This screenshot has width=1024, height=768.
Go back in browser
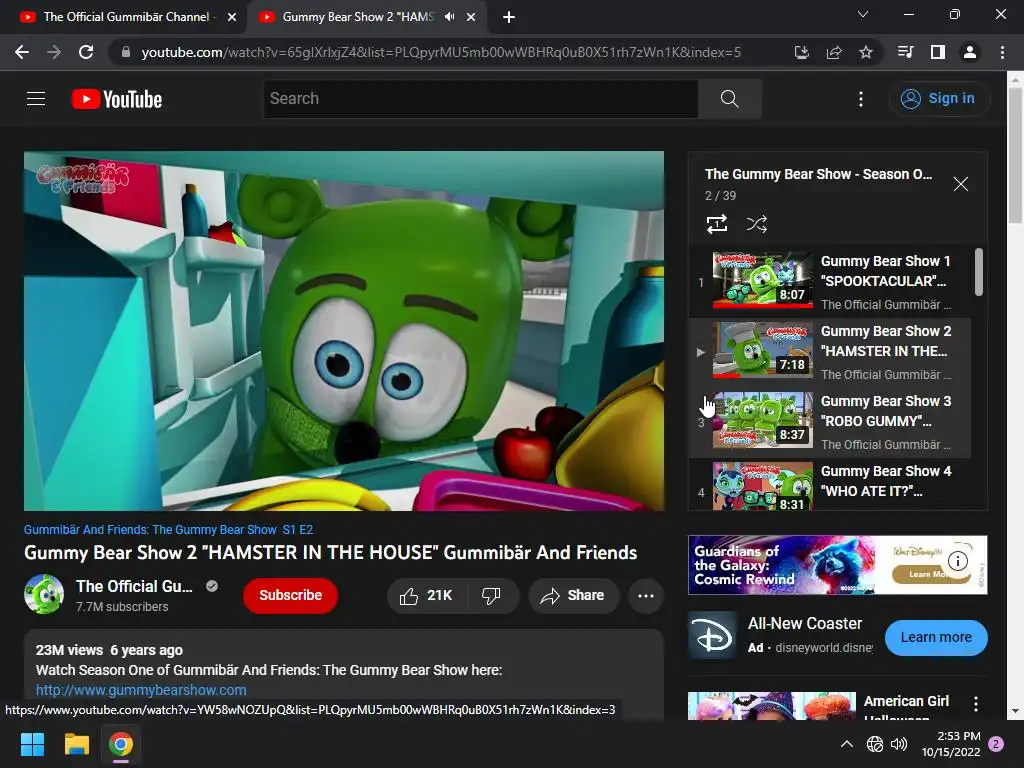click(22, 52)
